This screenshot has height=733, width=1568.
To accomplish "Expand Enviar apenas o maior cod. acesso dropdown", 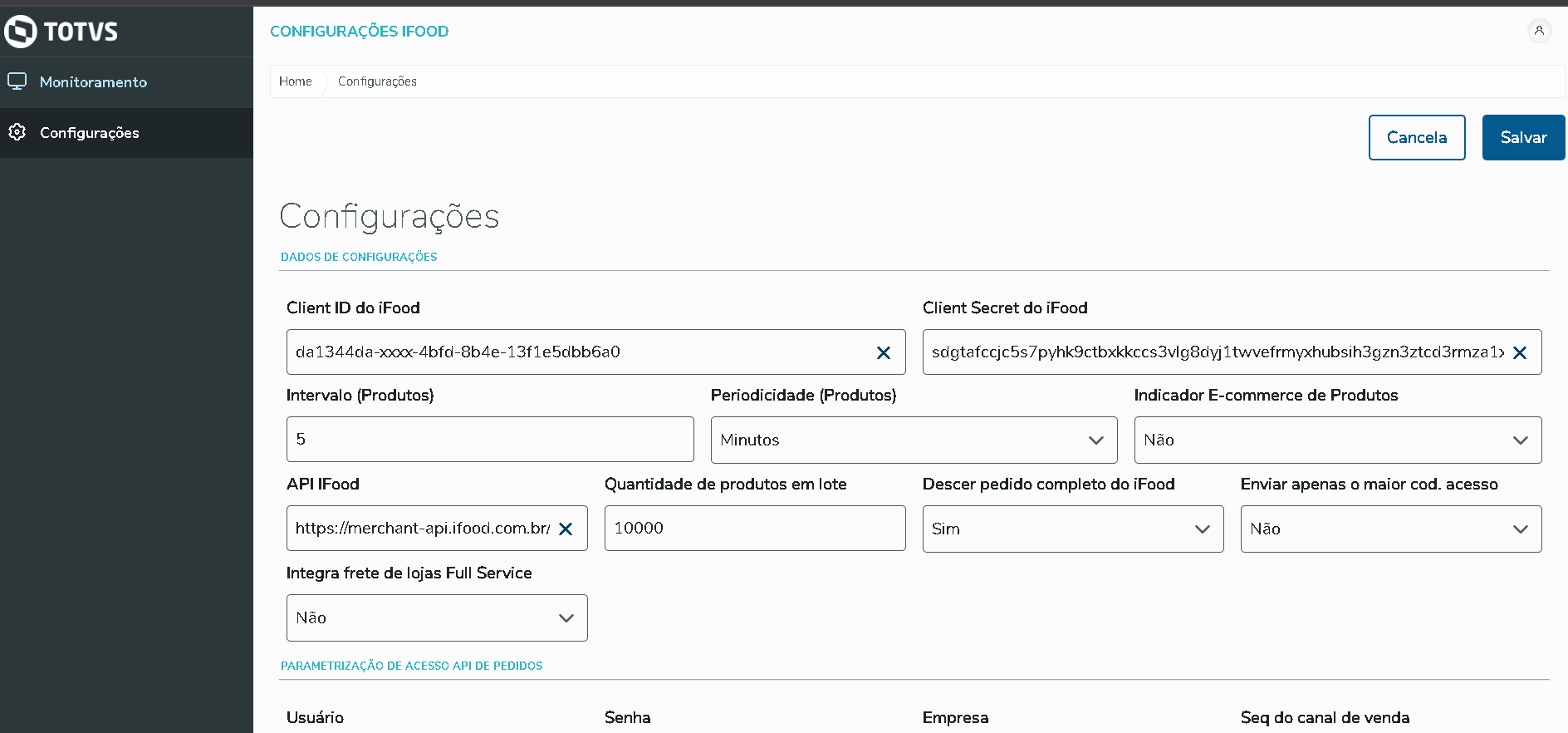I will pyautogui.click(x=1390, y=529).
